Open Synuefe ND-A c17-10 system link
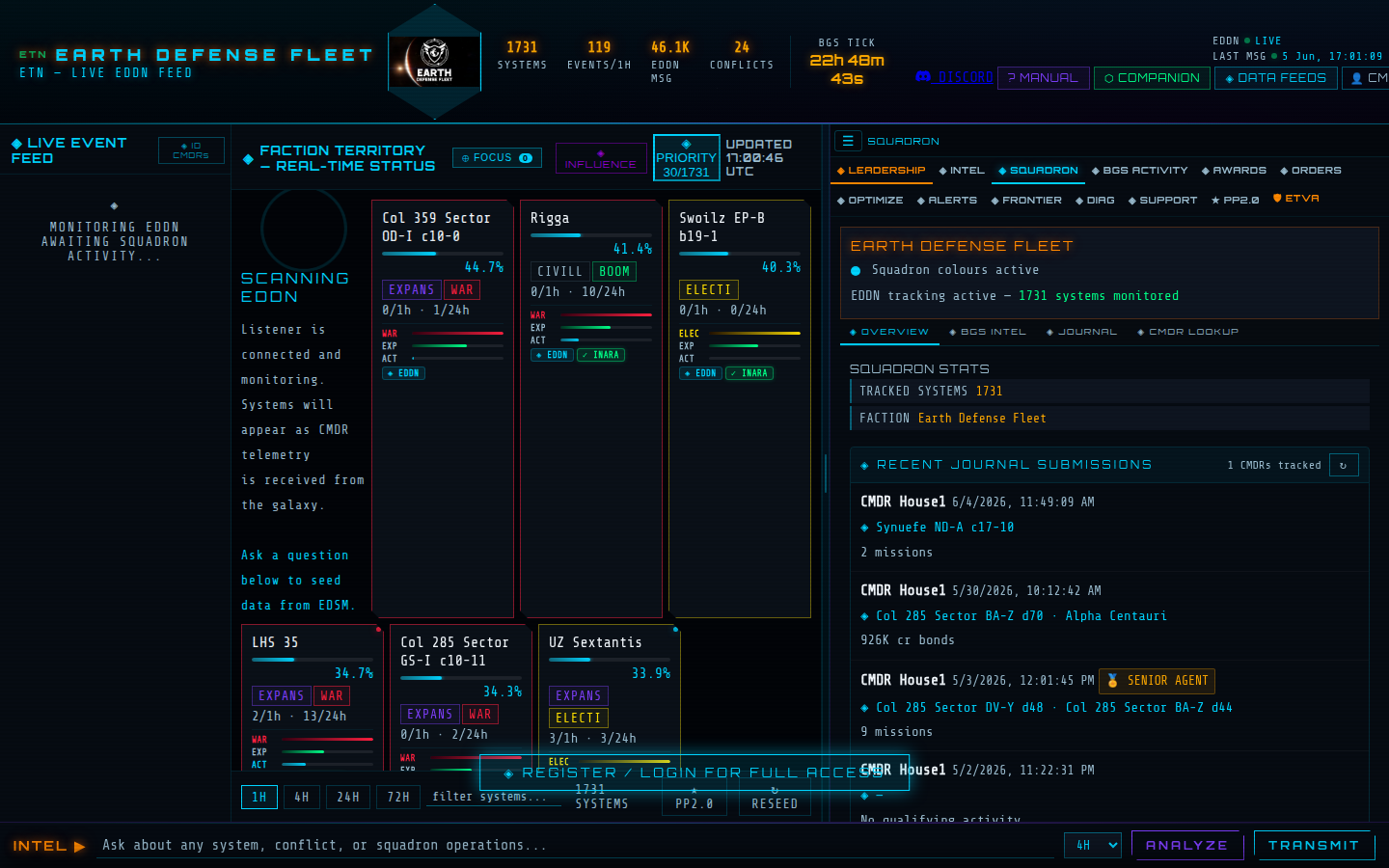Viewport: 1389px width, 868px height. (x=944, y=528)
